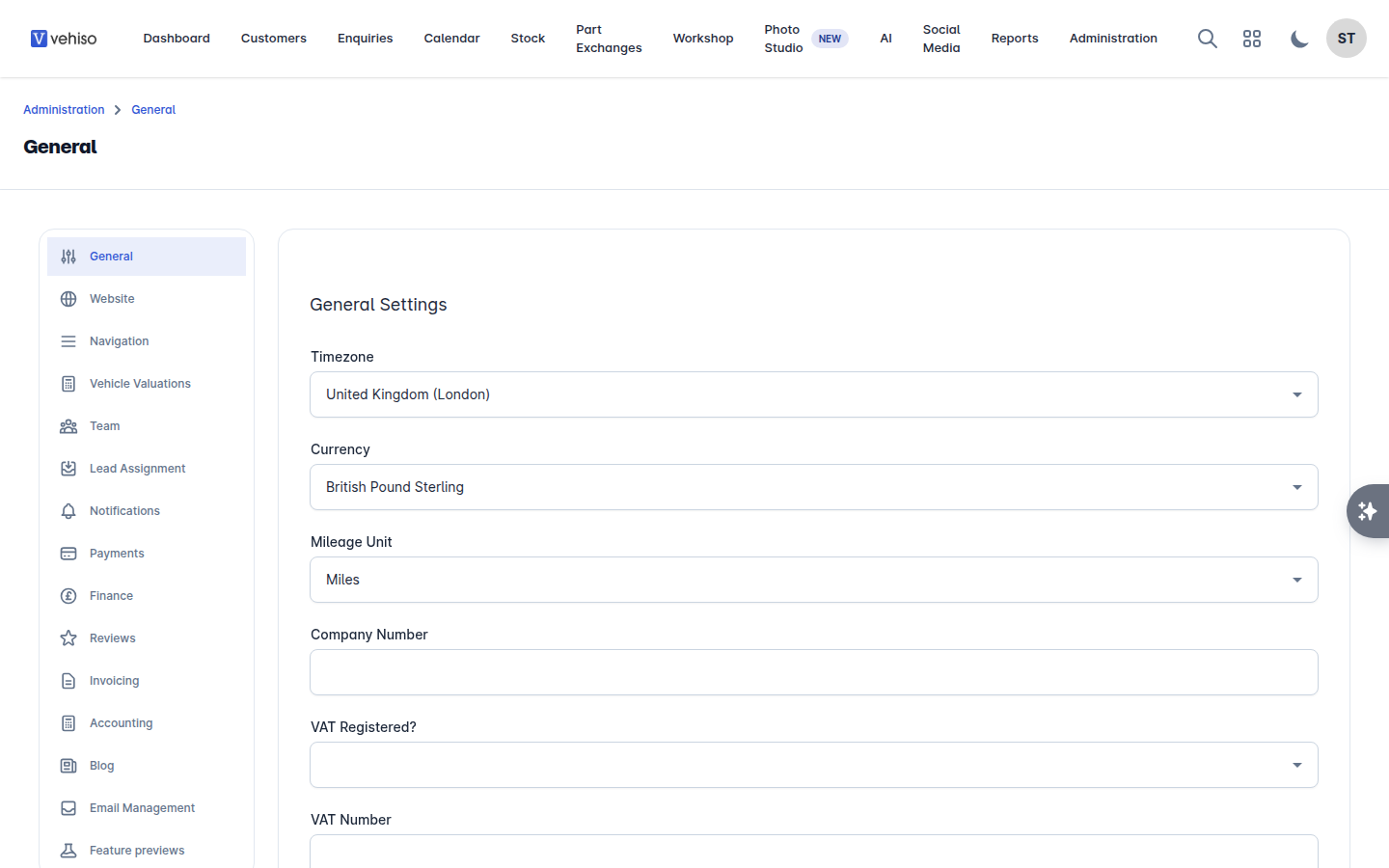Expand the Mileage Unit dropdown
Screen dimensions: 1389x868
814,580
